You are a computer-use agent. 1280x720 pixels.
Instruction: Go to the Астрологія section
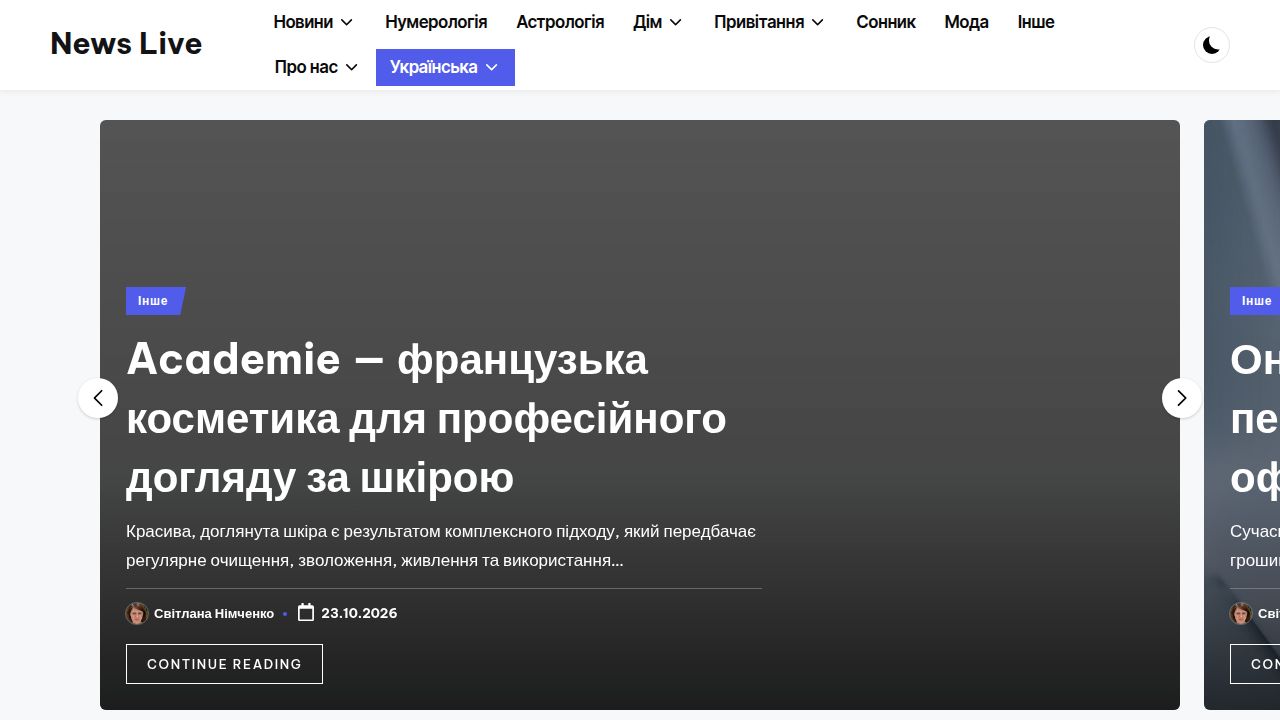pyautogui.click(x=560, y=22)
